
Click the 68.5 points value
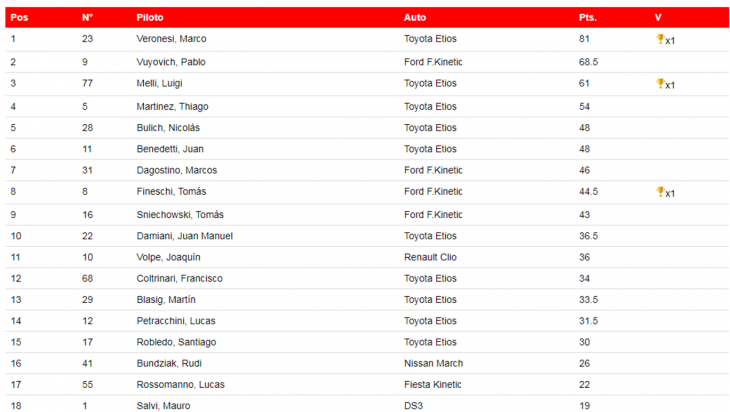point(588,62)
